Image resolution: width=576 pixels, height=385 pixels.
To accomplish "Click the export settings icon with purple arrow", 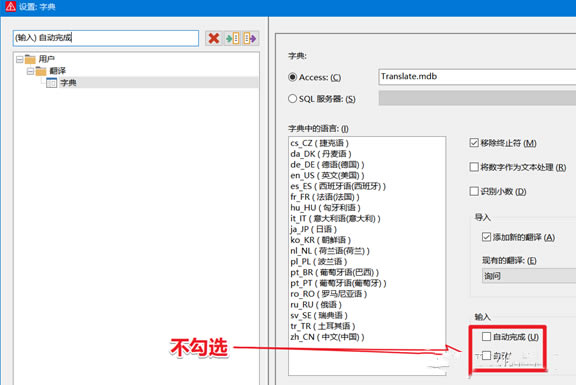I will (x=250, y=38).
